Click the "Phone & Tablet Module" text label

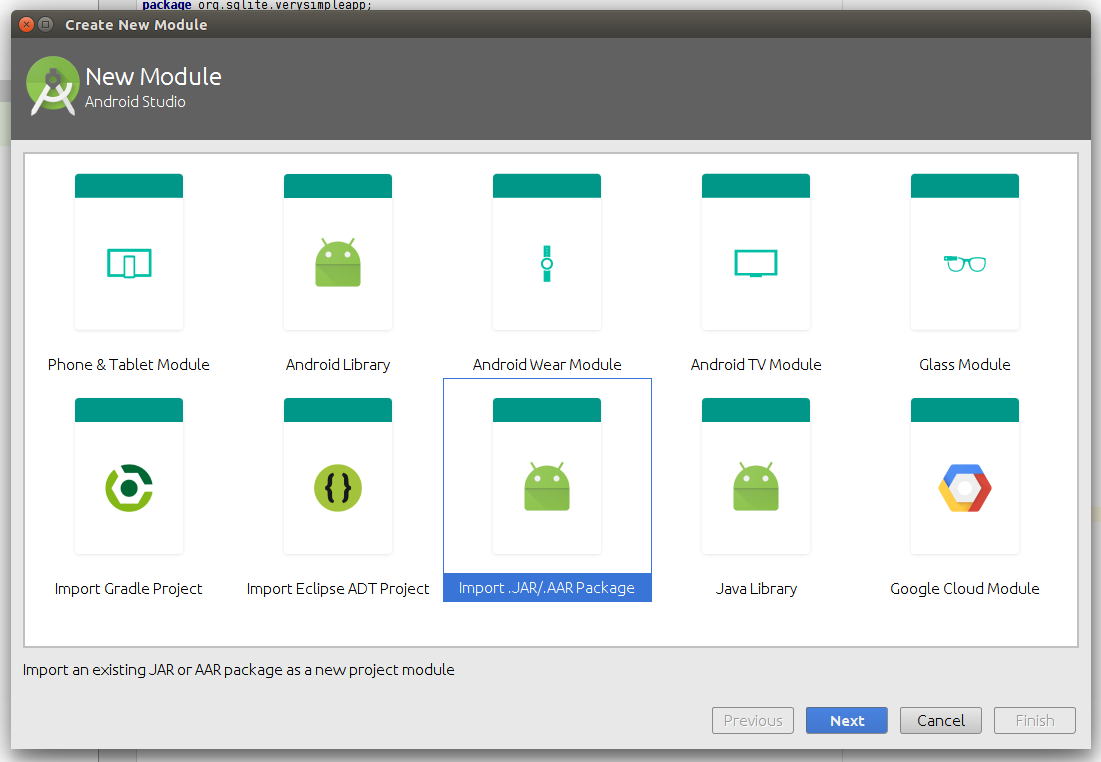pyautogui.click(x=128, y=365)
